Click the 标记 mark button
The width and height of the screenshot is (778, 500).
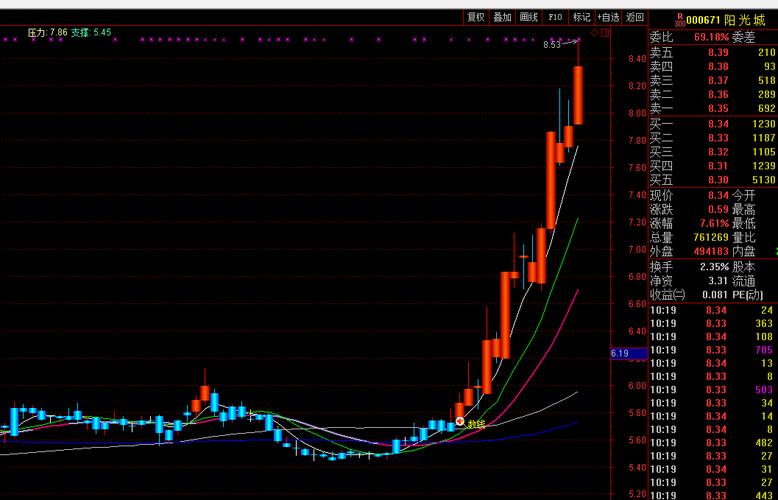pos(582,17)
